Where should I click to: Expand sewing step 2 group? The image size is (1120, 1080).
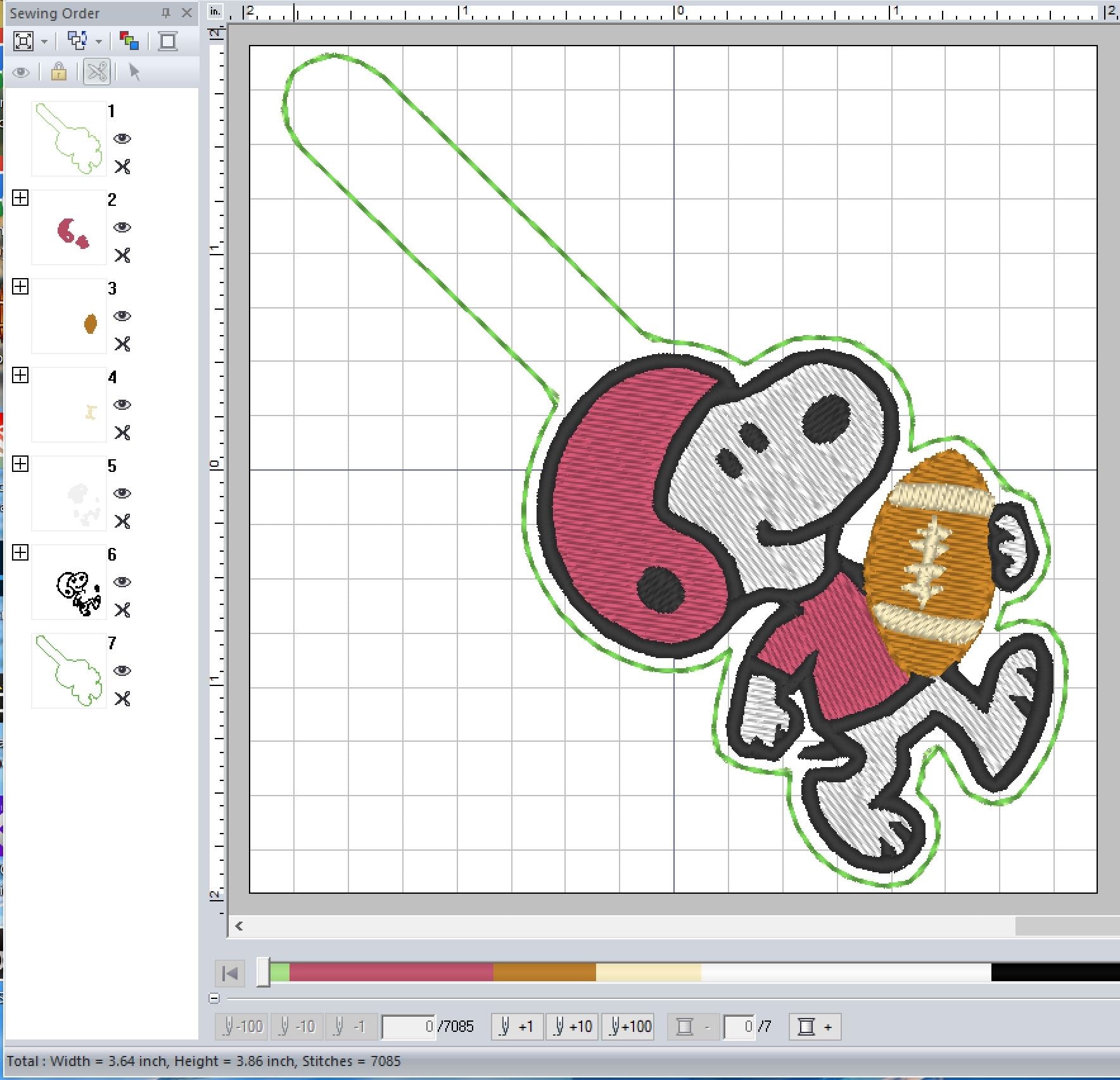tap(20, 198)
